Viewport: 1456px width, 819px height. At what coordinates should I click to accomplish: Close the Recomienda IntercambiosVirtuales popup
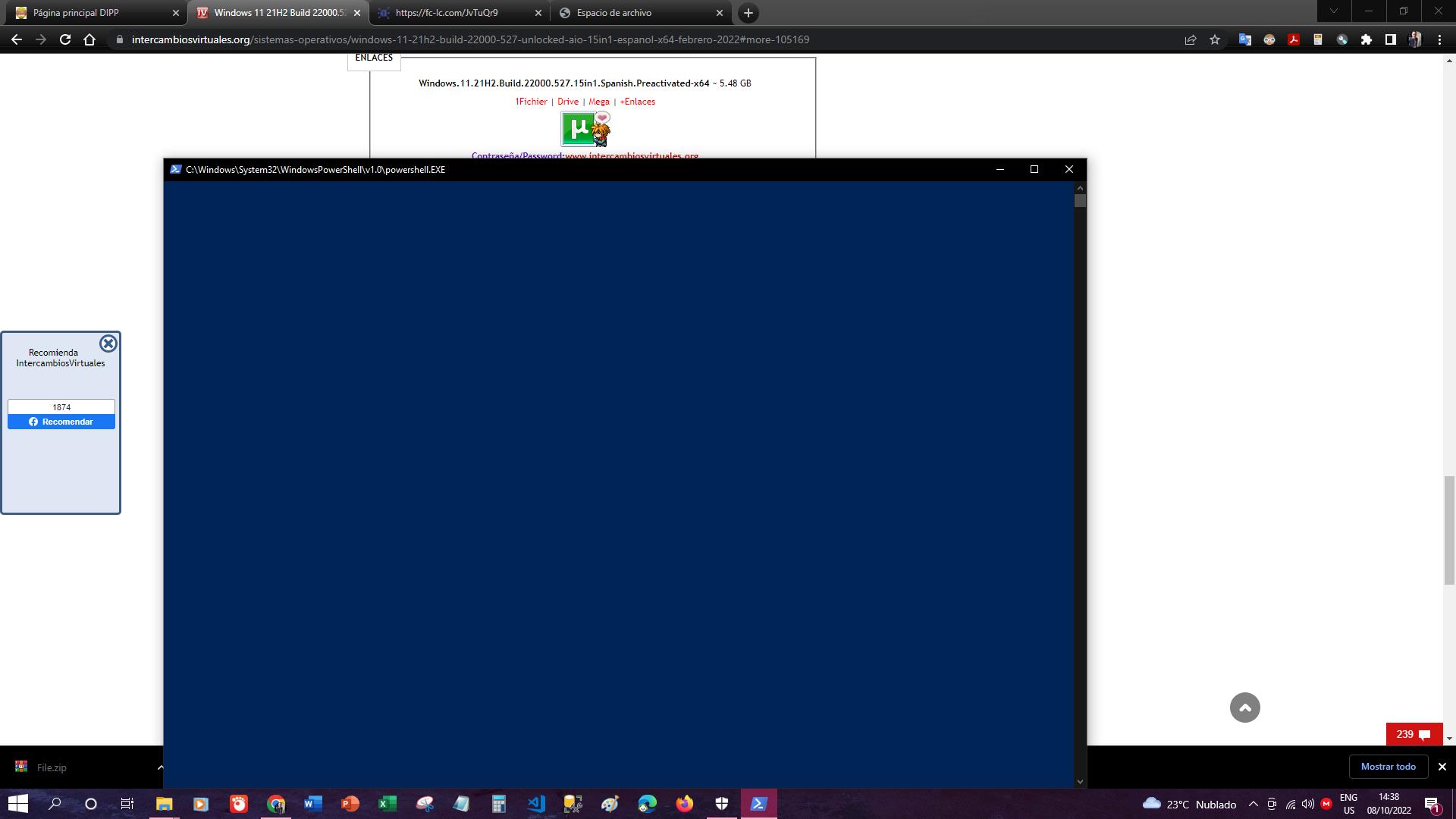tap(108, 344)
